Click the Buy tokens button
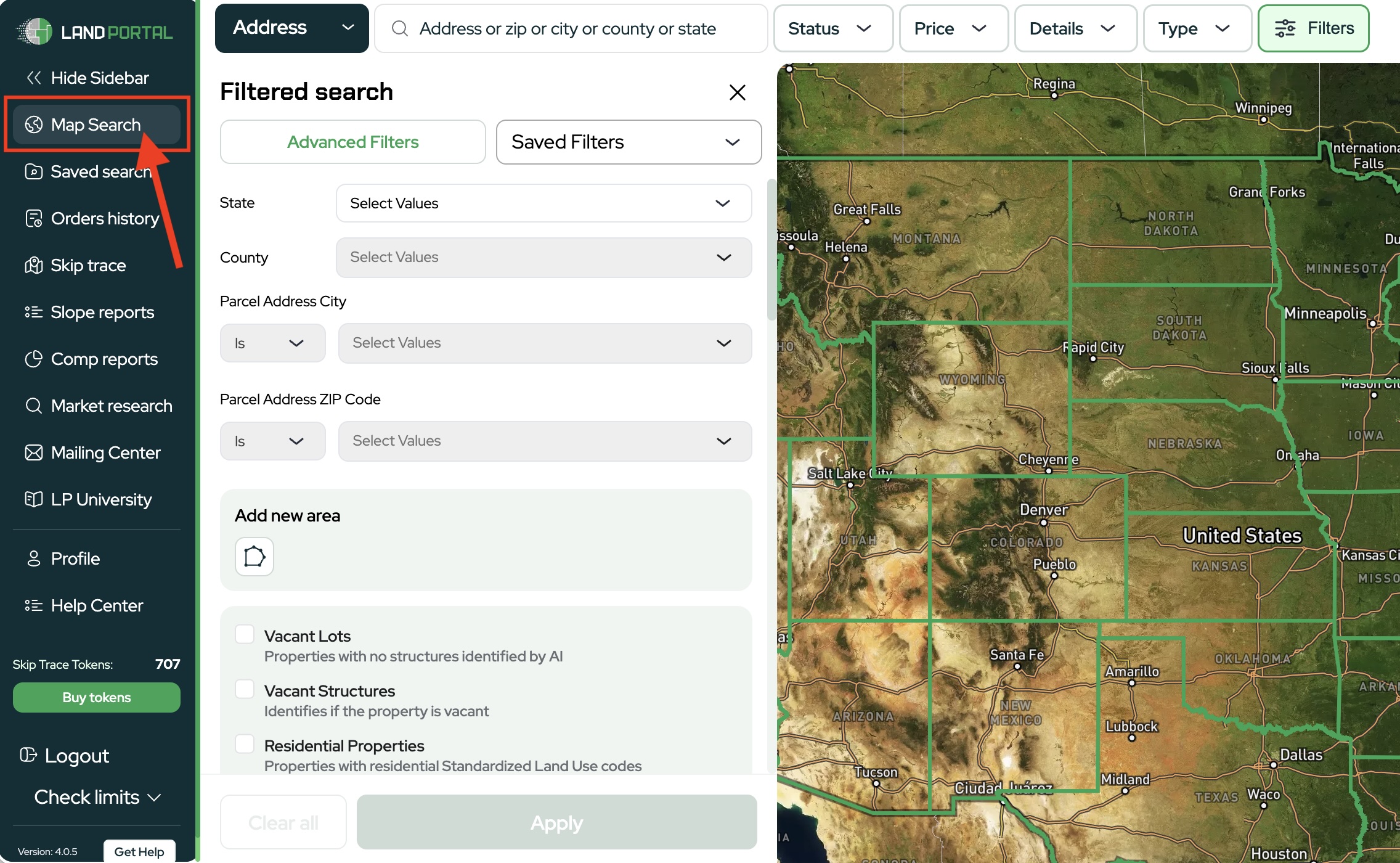 [97, 697]
